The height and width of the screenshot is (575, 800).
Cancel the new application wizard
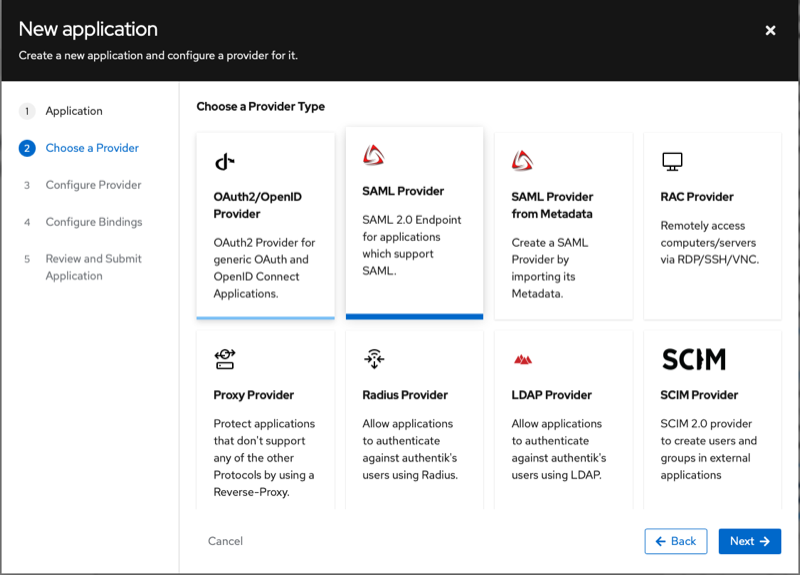coord(225,541)
